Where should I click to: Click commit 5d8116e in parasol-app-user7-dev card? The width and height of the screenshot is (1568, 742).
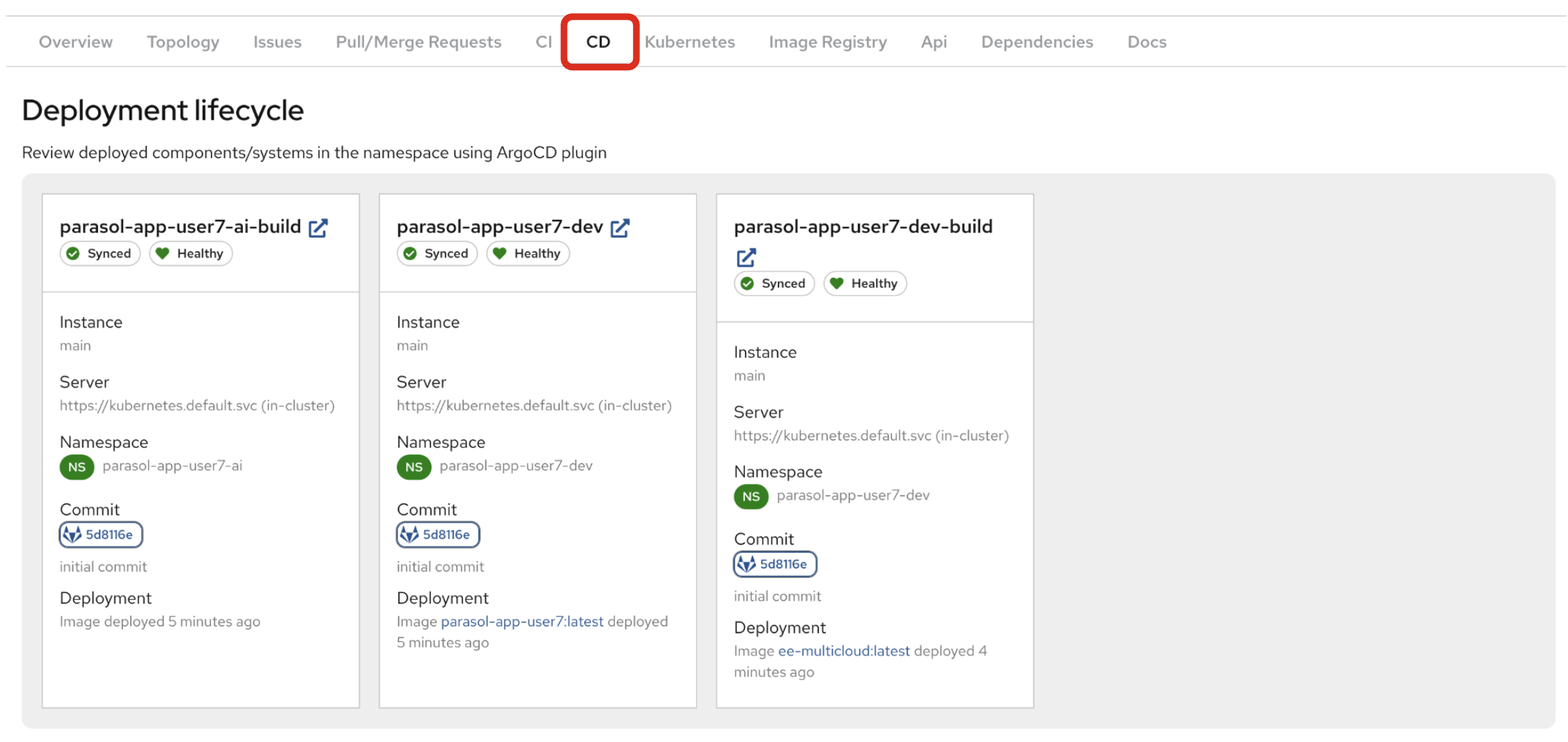[x=438, y=535]
